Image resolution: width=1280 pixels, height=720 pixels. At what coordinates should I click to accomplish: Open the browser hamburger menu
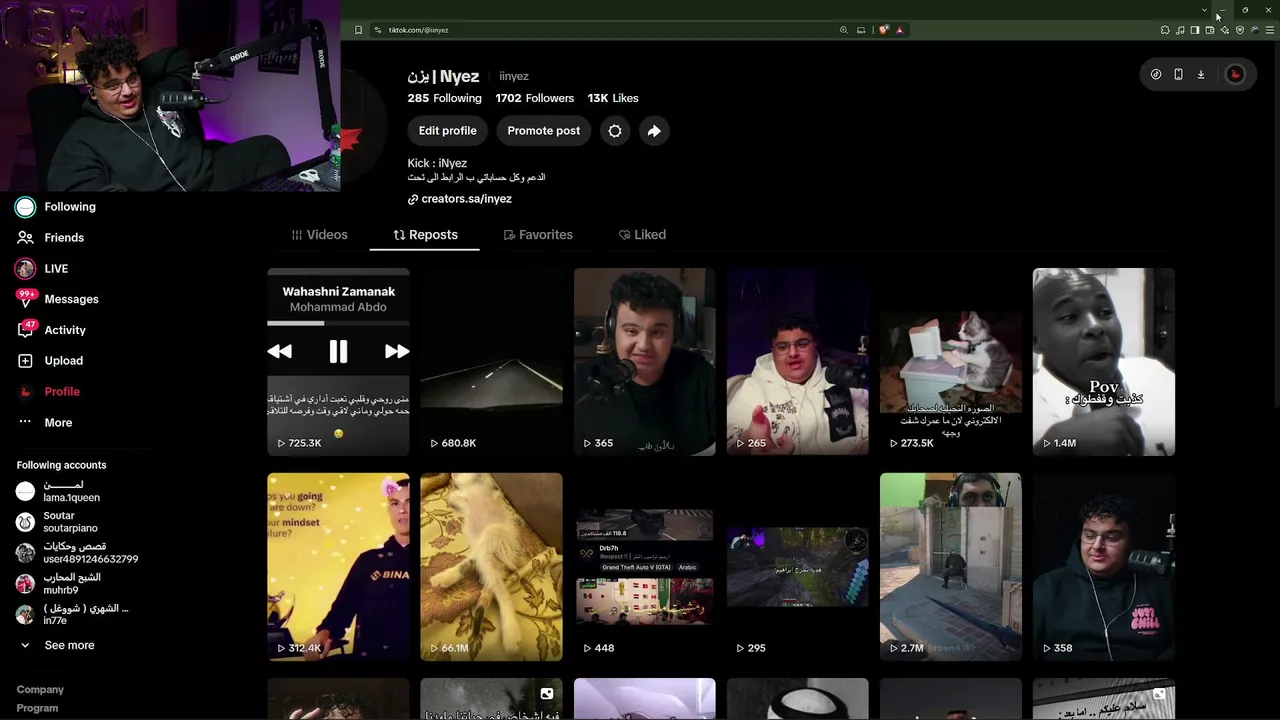coord(1268,30)
